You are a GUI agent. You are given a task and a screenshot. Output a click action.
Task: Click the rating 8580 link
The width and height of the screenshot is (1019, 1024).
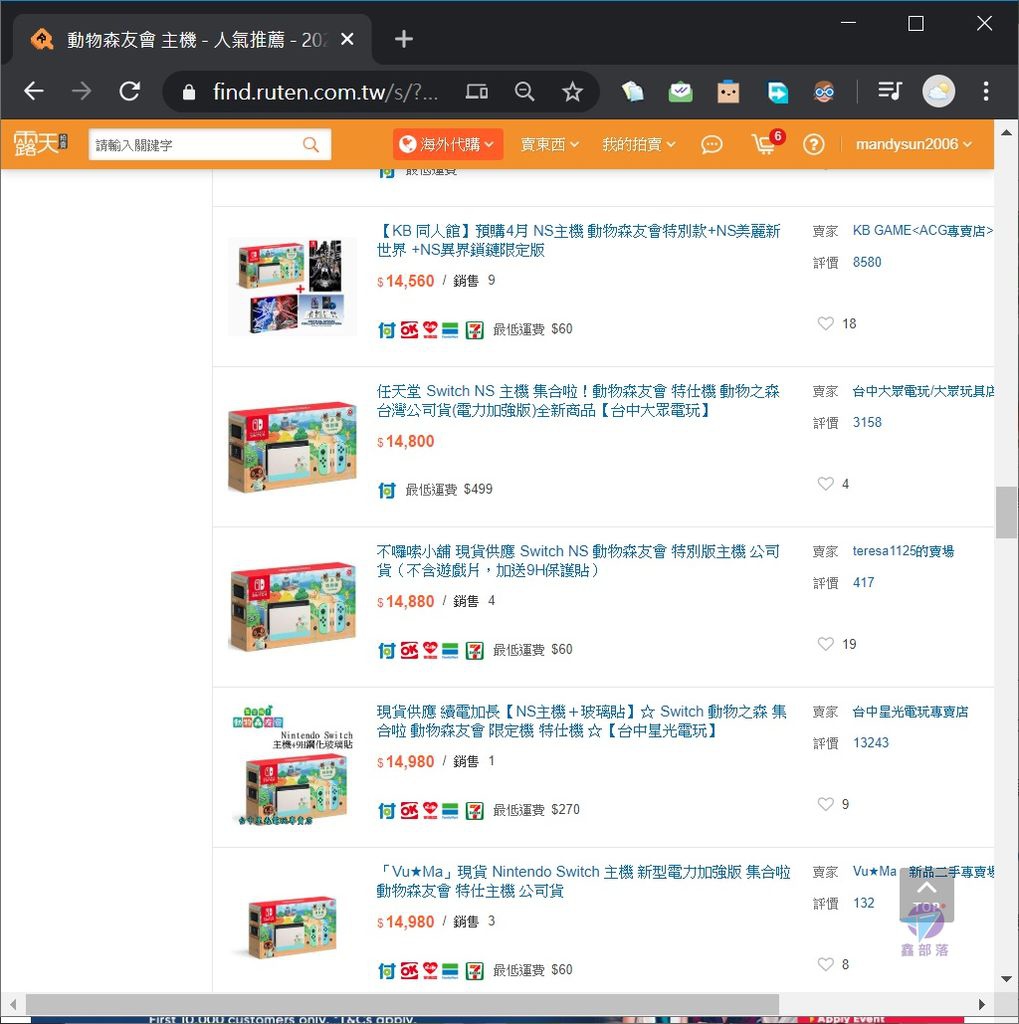pos(867,262)
